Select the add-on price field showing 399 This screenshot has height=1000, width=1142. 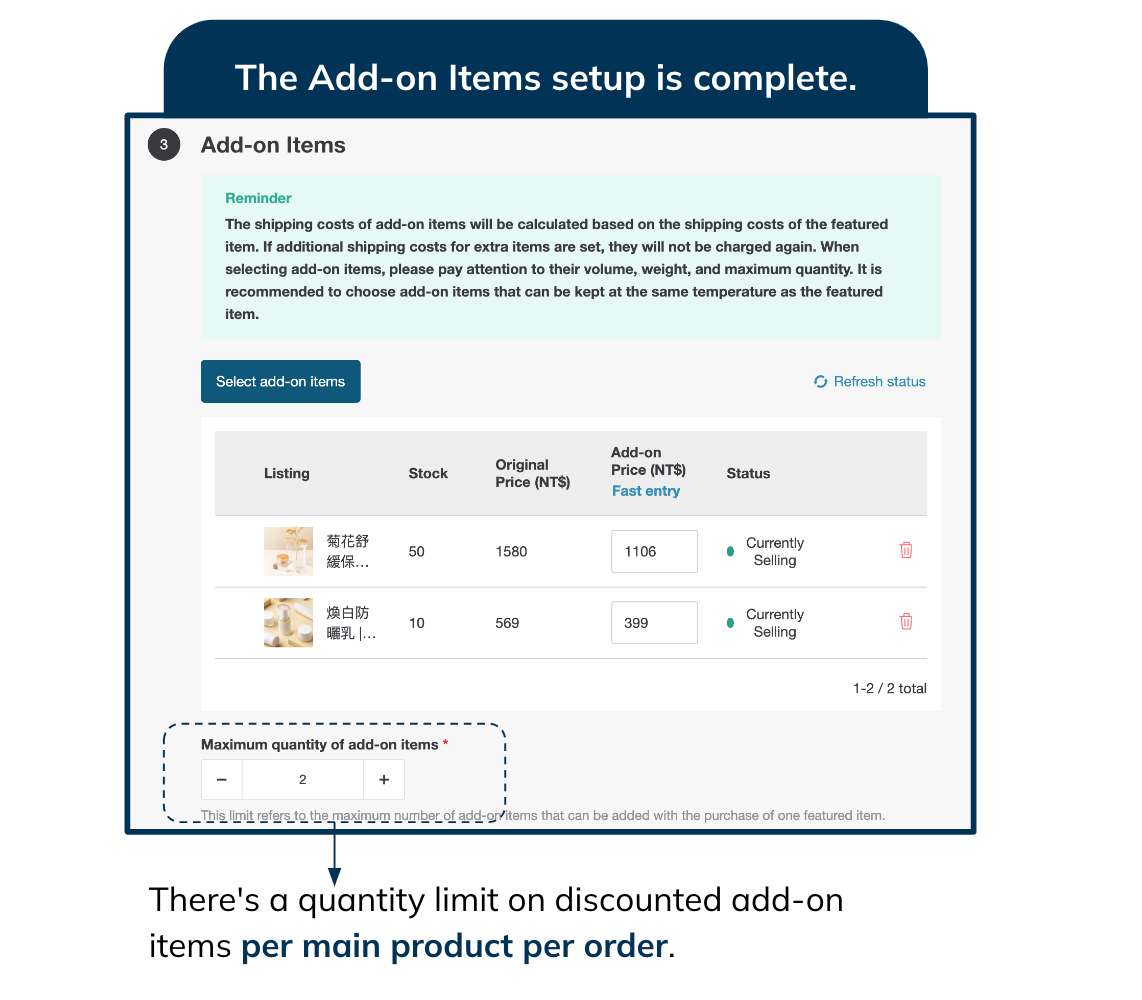[654, 622]
